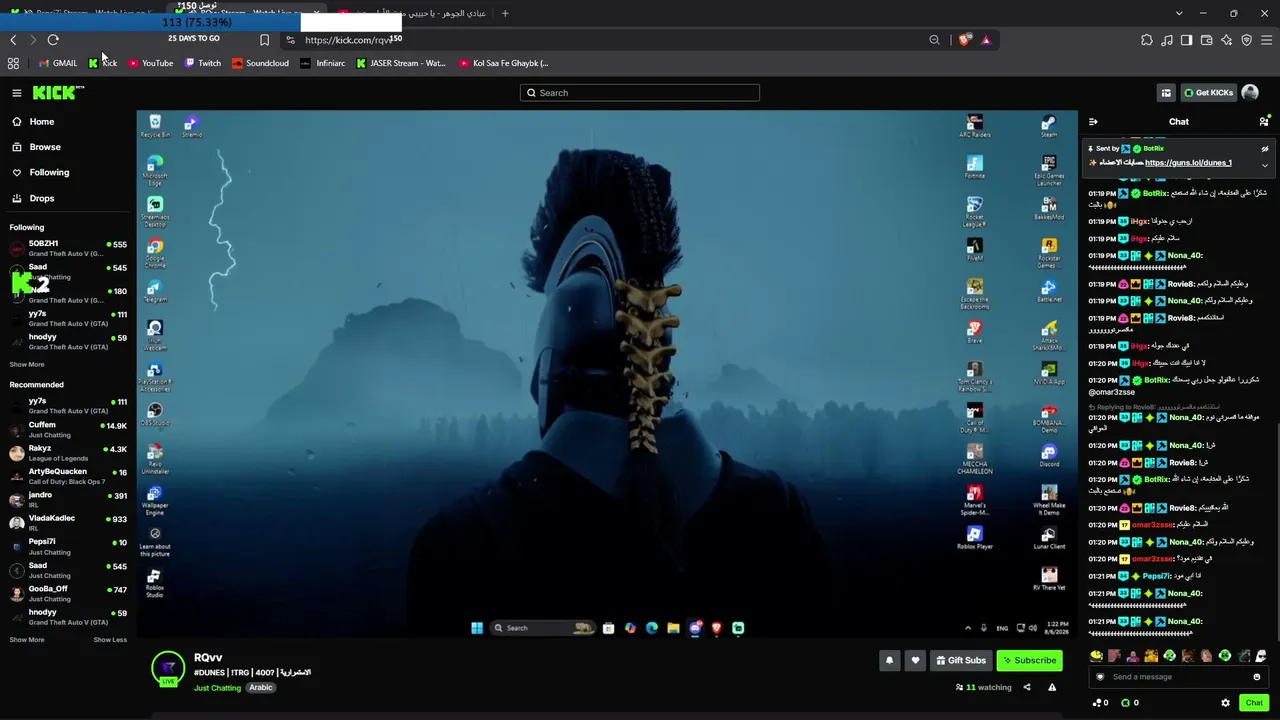Report the stream with warning icon
The height and width of the screenshot is (720, 1280).
(1052, 687)
